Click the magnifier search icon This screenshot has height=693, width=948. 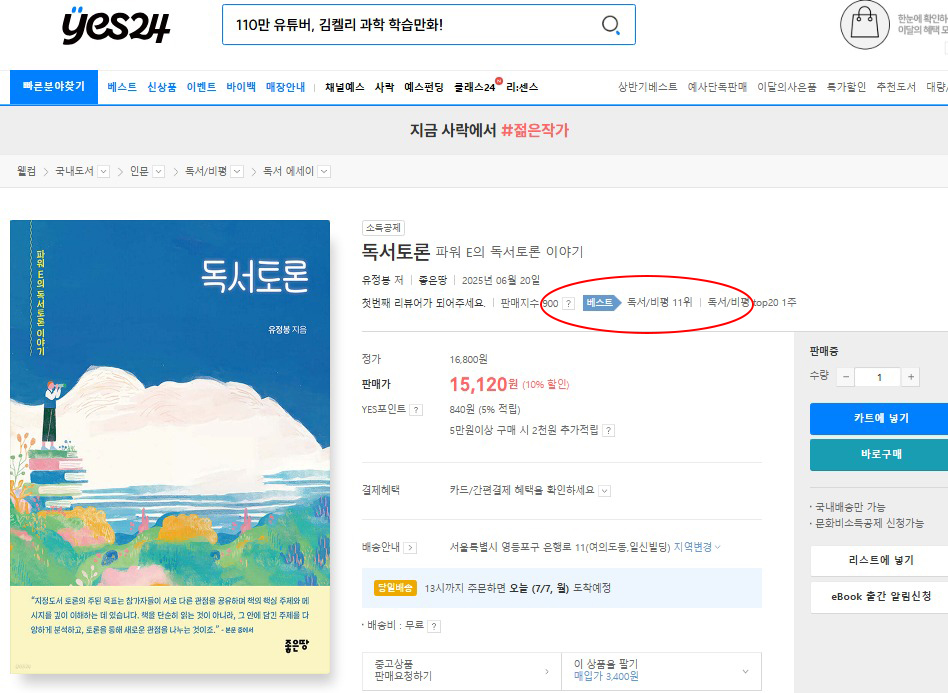pyautogui.click(x=611, y=25)
